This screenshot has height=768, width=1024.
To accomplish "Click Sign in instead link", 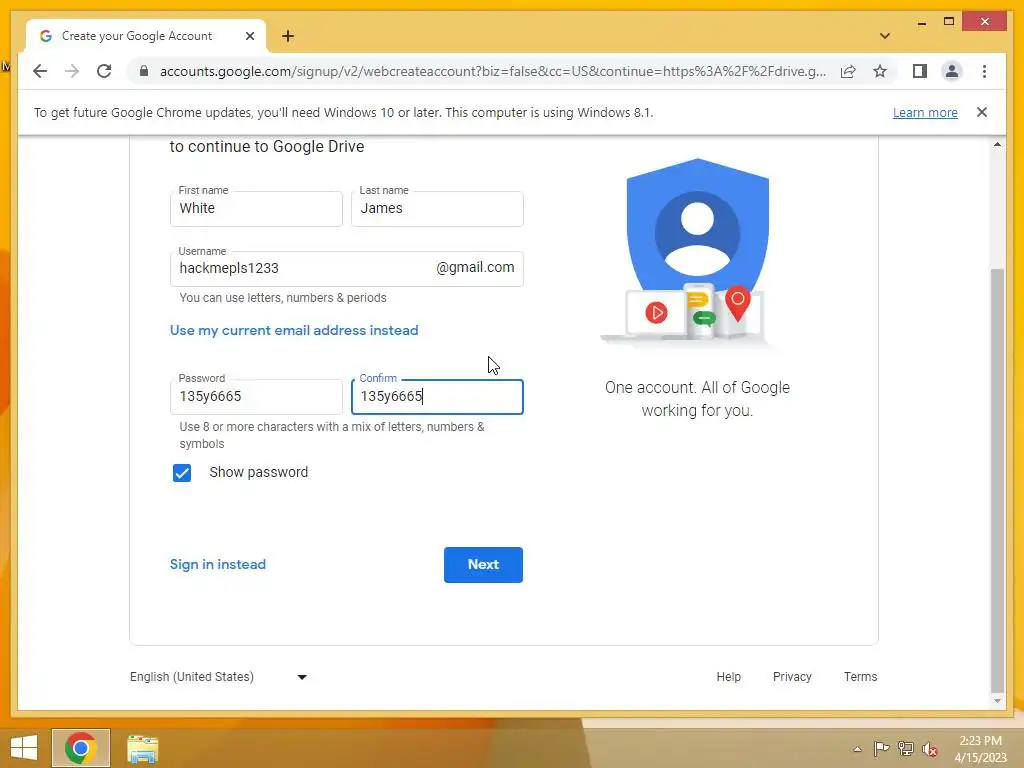I will click(217, 564).
